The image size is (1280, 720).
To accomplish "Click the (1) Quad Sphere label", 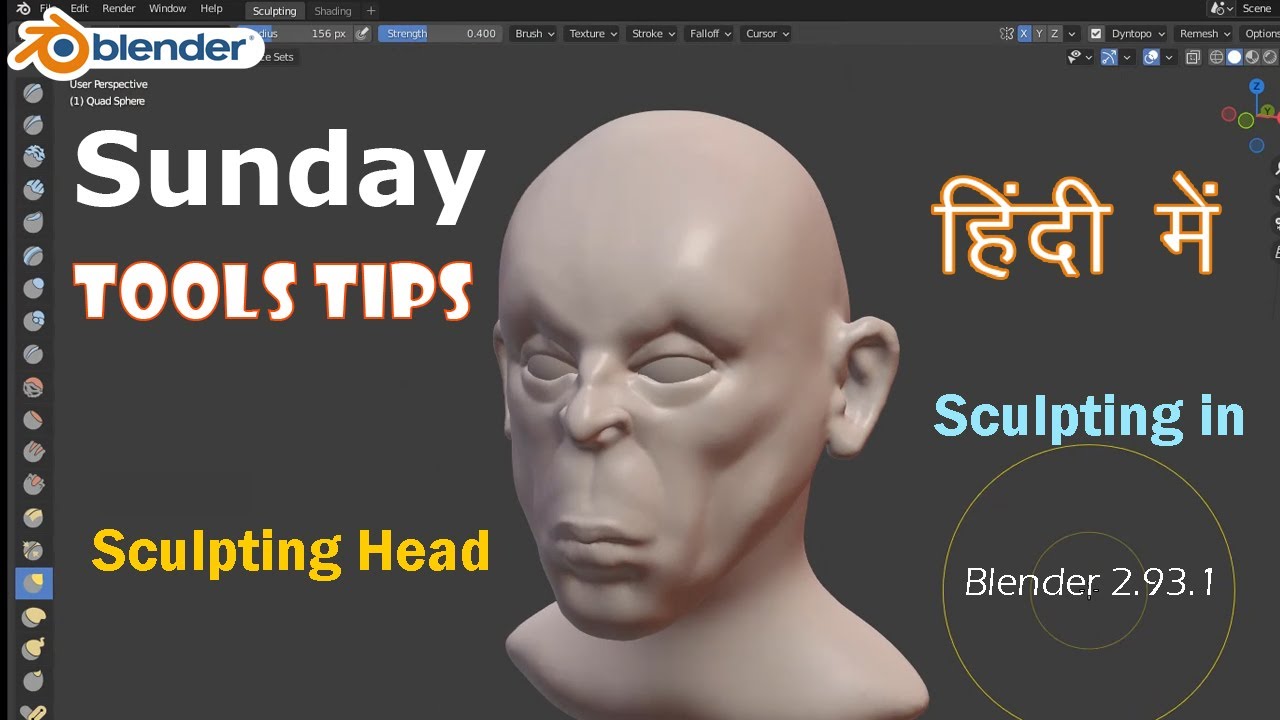I will click(107, 101).
